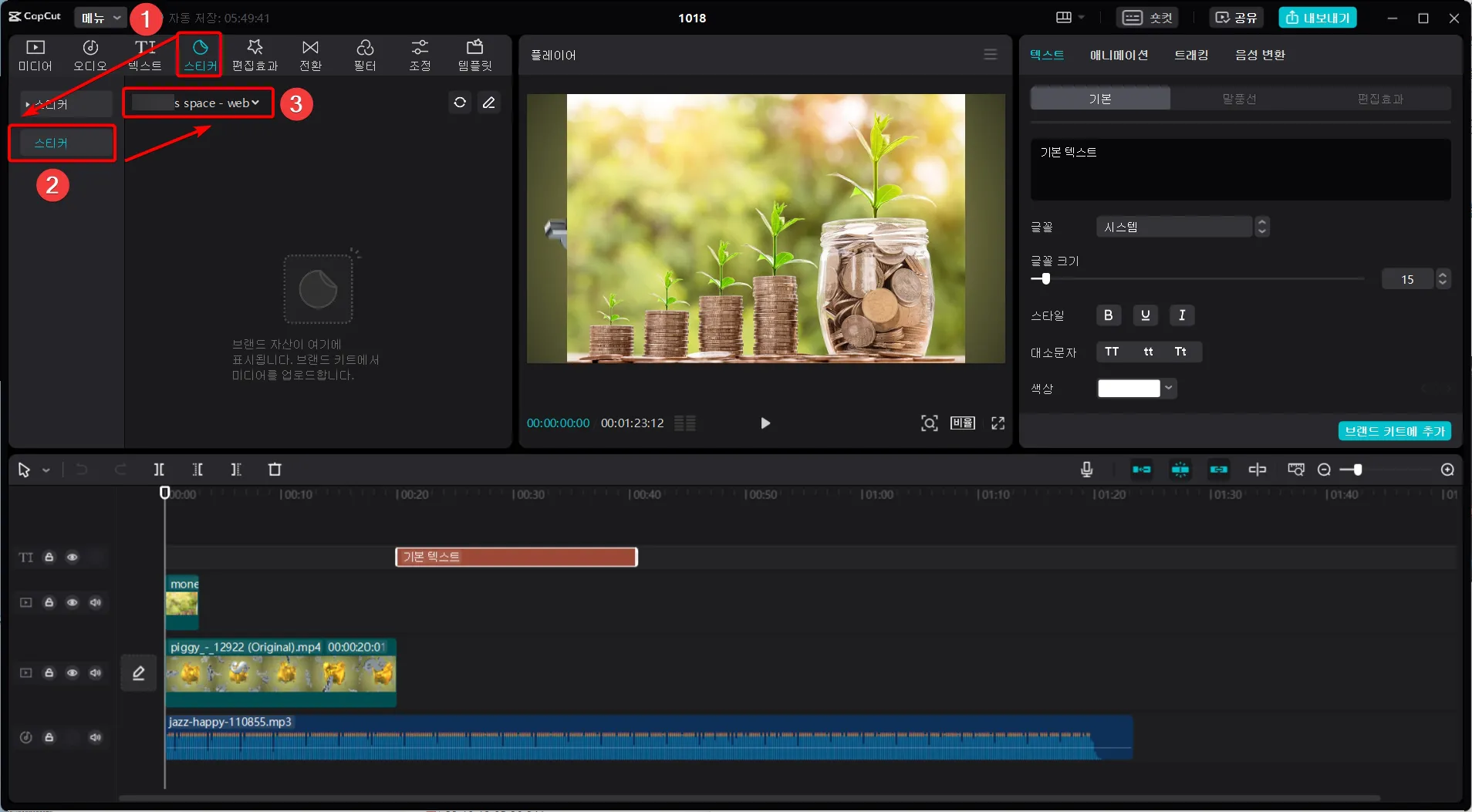Open the 전환 (Transitions) tab
The height and width of the screenshot is (812, 1472).
click(x=310, y=56)
